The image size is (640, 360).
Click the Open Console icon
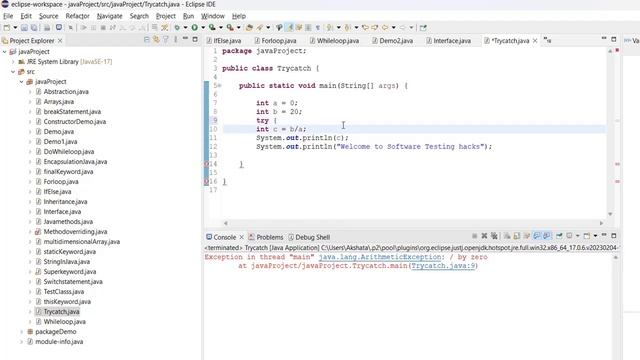pos(587,236)
